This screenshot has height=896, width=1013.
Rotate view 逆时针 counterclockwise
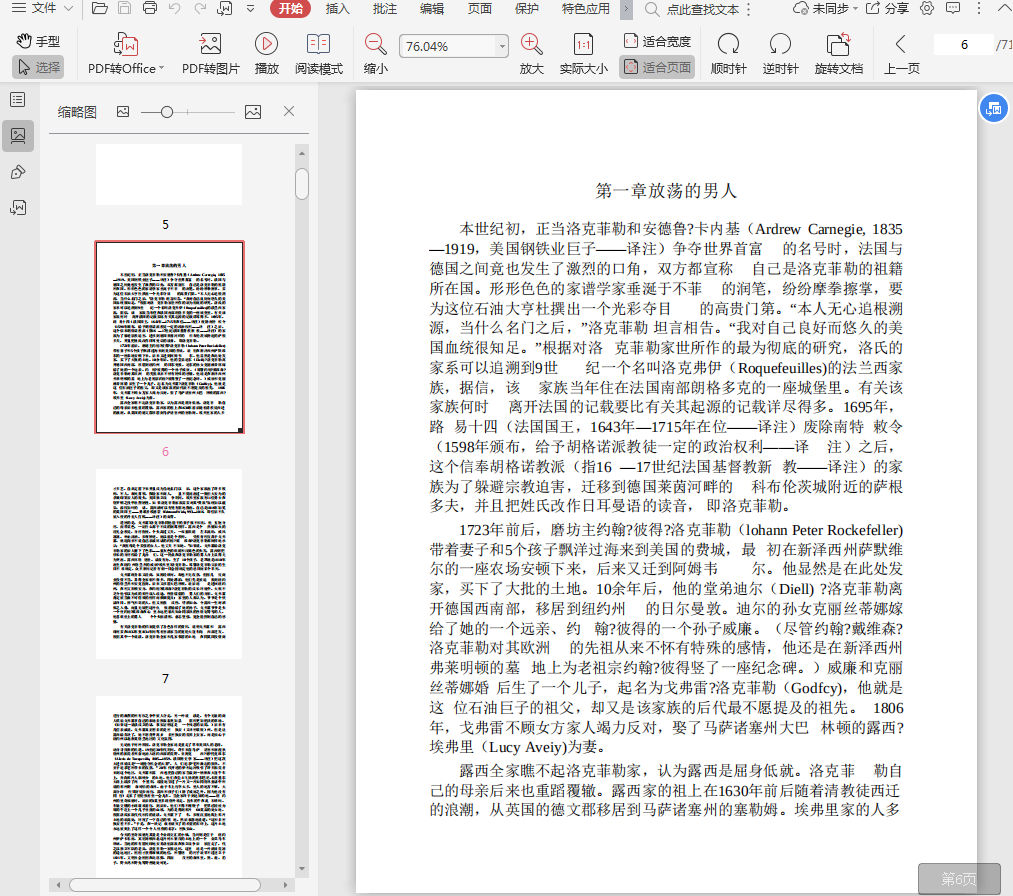(x=780, y=54)
